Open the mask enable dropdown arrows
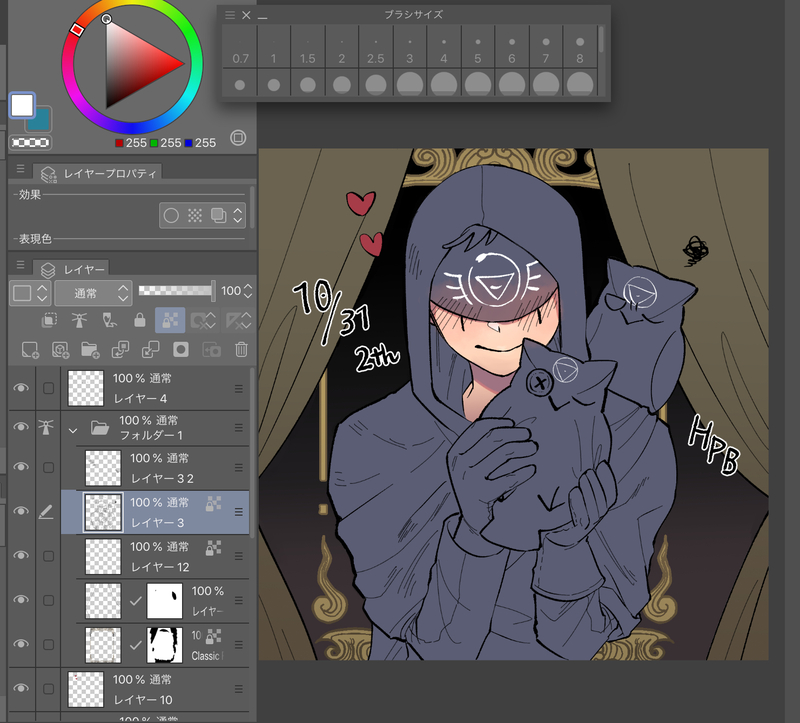 tap(212, 320)
